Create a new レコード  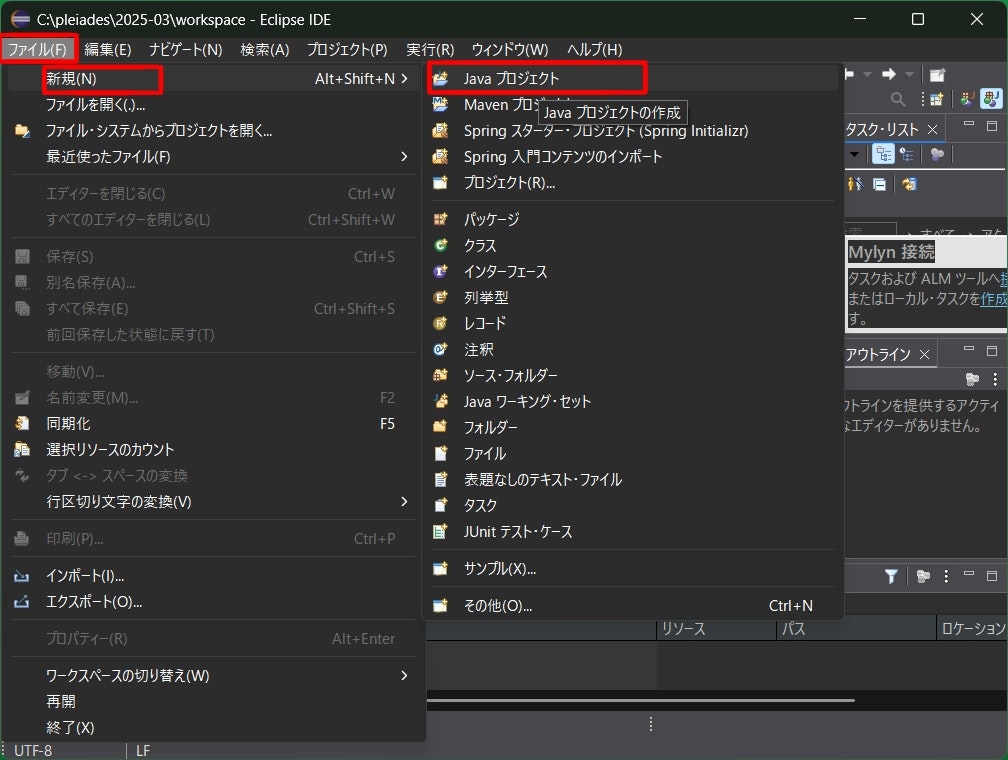click(x=633, y=323)
